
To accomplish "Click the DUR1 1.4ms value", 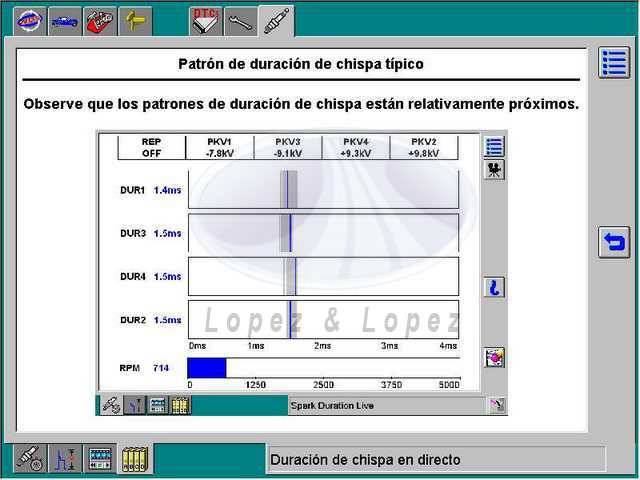I will pos(167,190).
